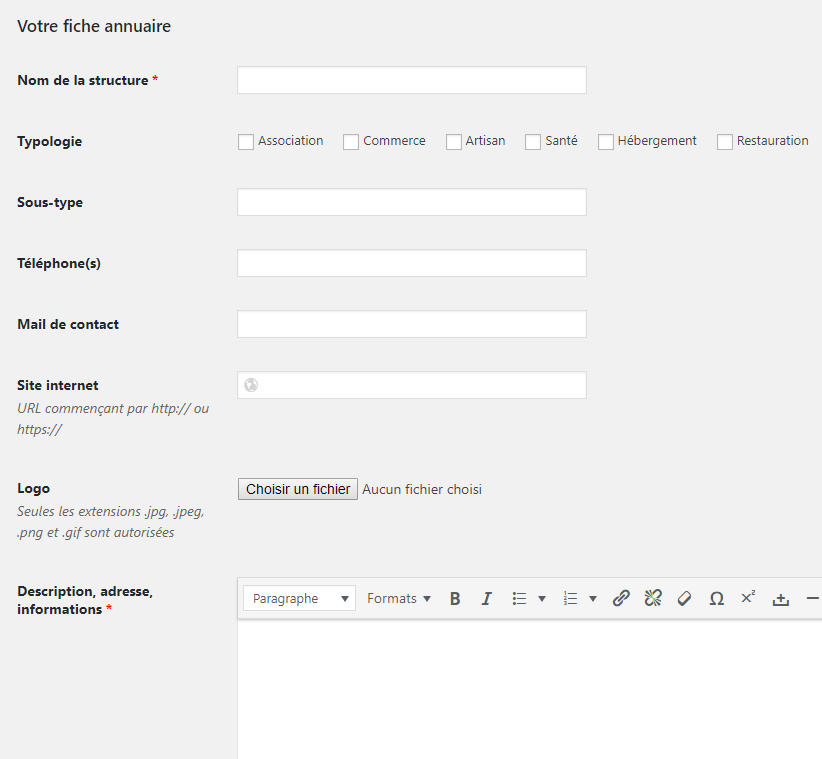Image resolution: width=822 pixels, height=759 pixels.
Task: Clear formatting with the eraser icon
Action: (x=685, y=599)
